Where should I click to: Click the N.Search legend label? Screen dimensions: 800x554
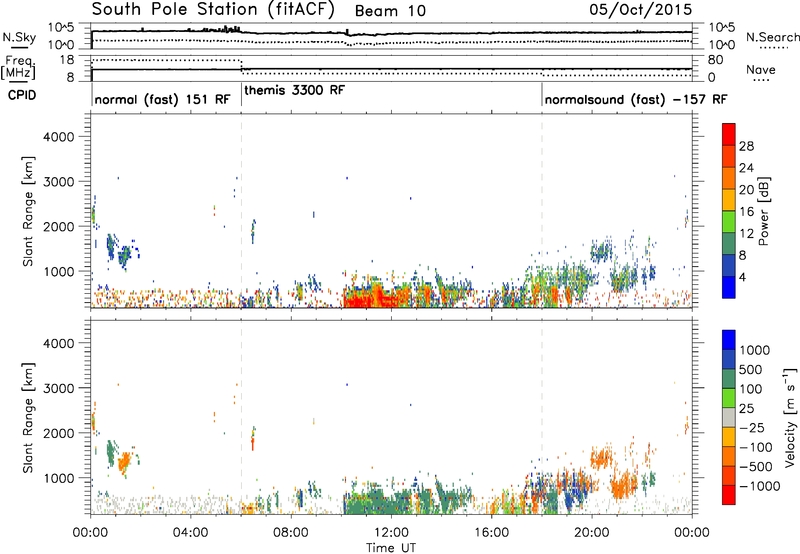click(x=773, y=37)
